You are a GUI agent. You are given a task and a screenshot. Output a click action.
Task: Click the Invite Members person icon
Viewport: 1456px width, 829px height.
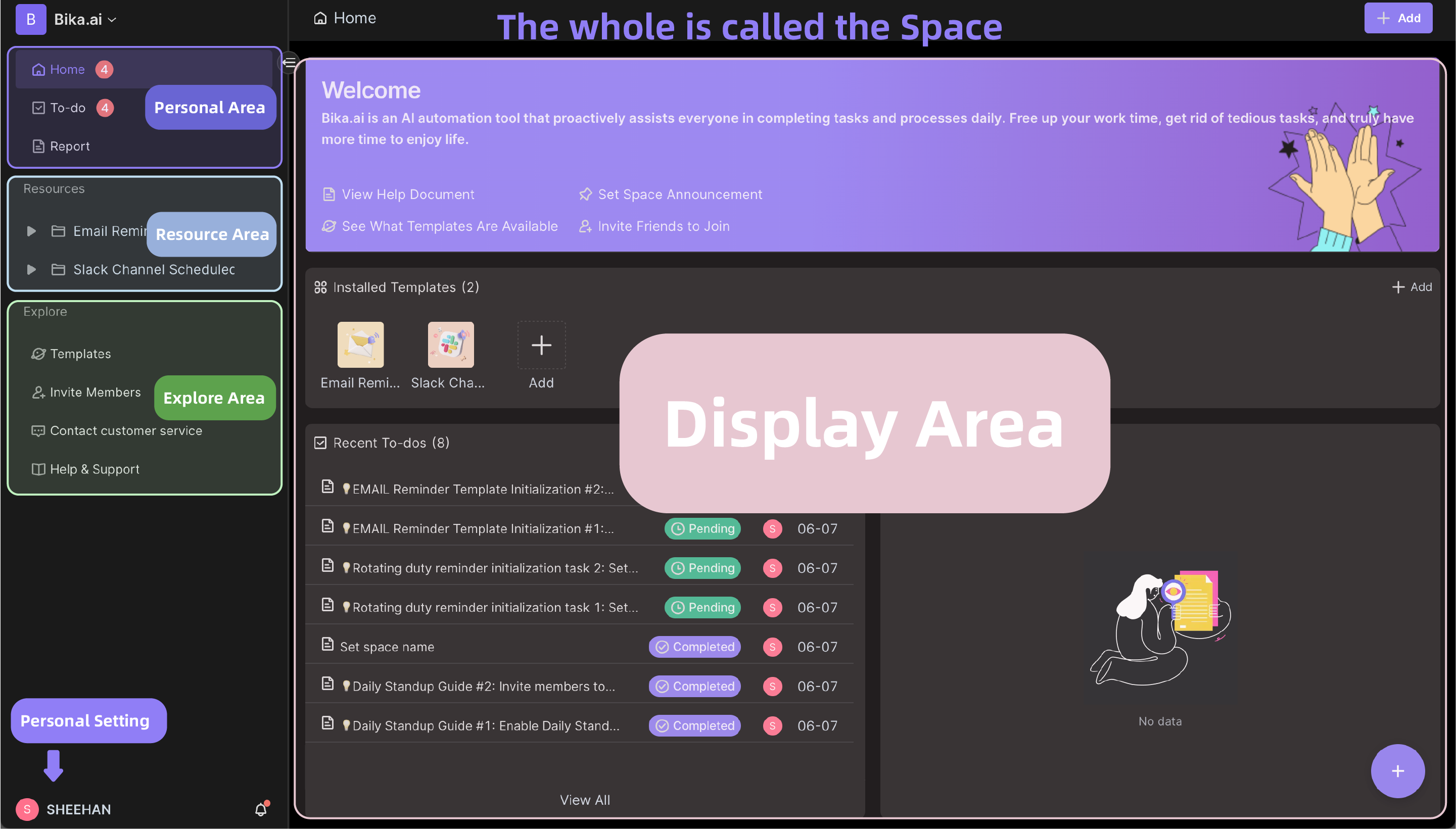(38, 393)
